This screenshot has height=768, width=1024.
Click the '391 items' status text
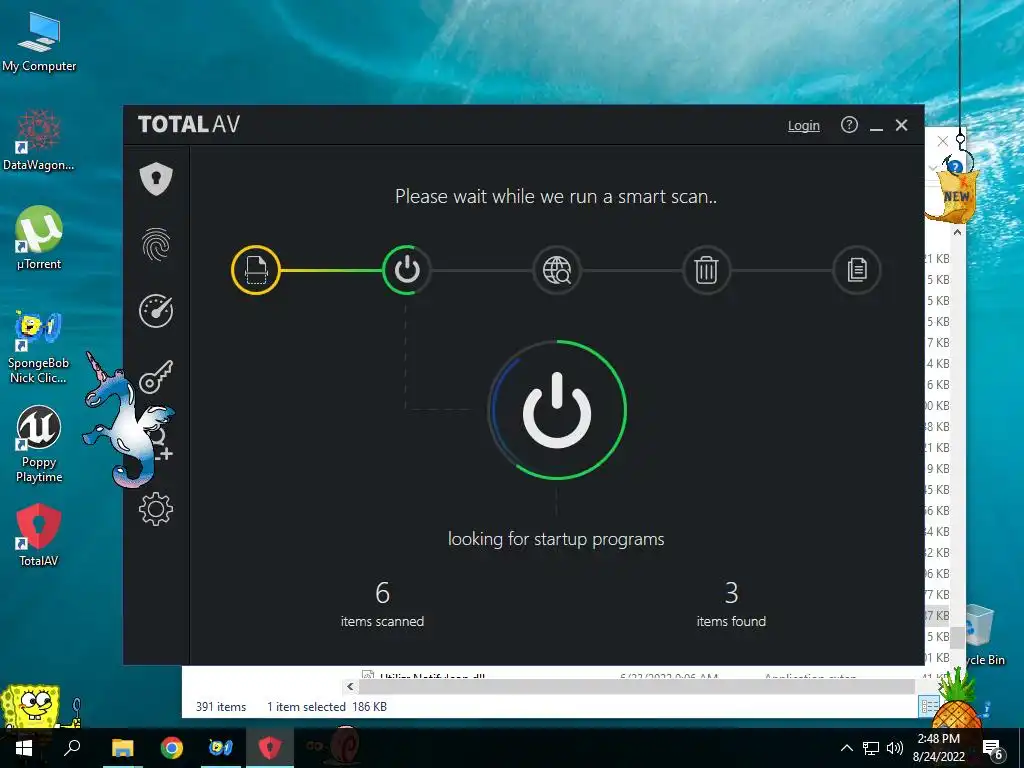221,707
